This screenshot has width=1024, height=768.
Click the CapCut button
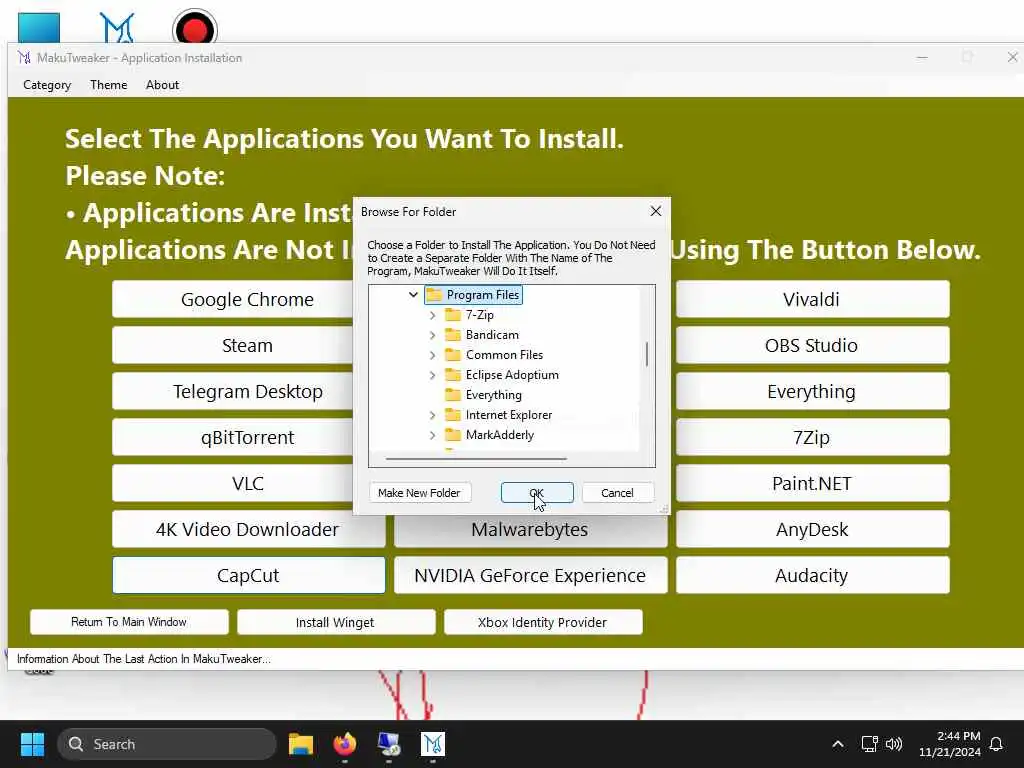pos(248,575)
